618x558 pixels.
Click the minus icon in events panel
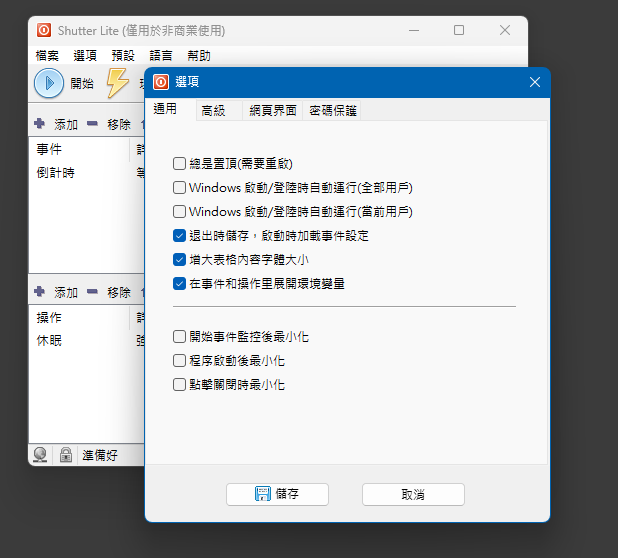click(x=92, y=124)
